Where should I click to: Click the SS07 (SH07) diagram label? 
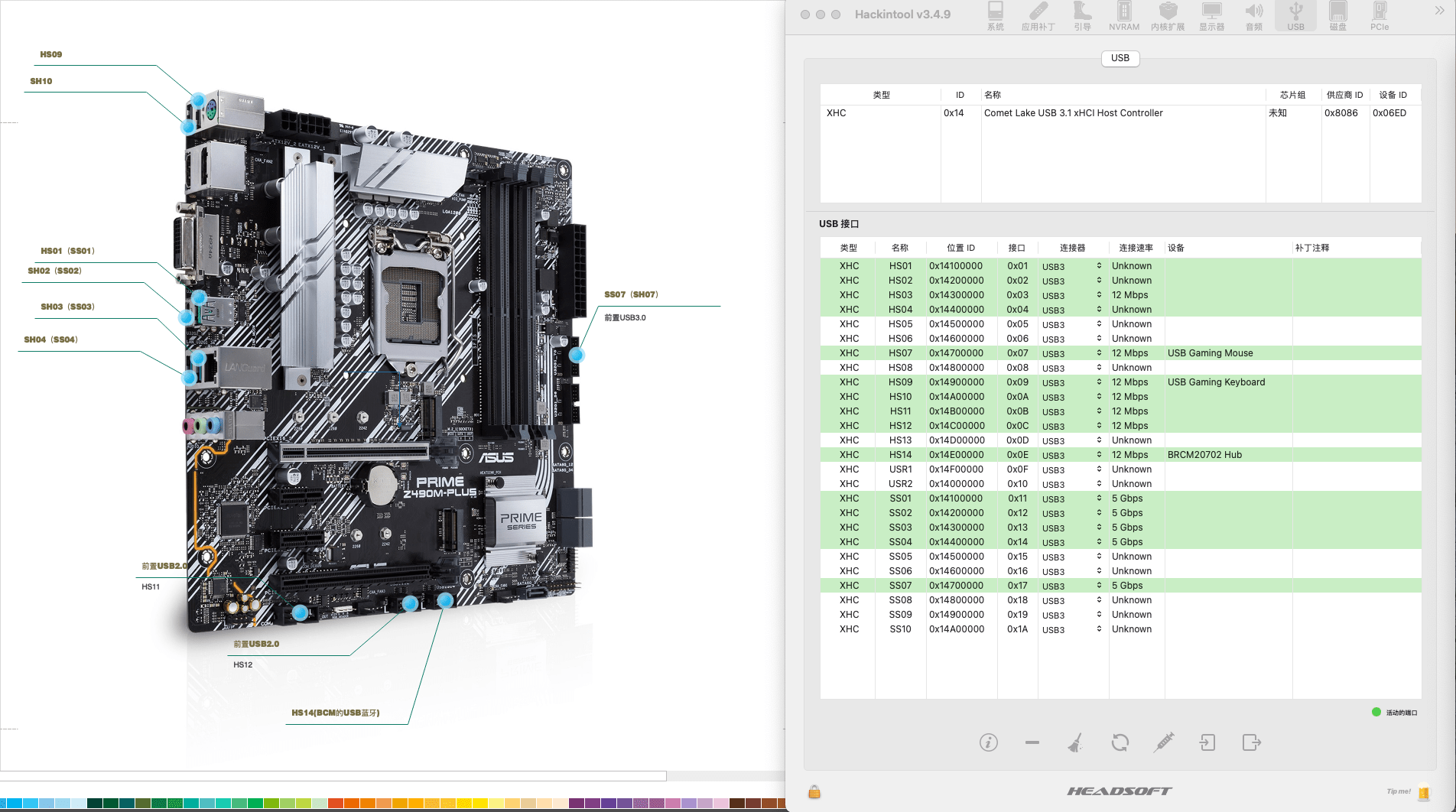(x=631, y=294)
